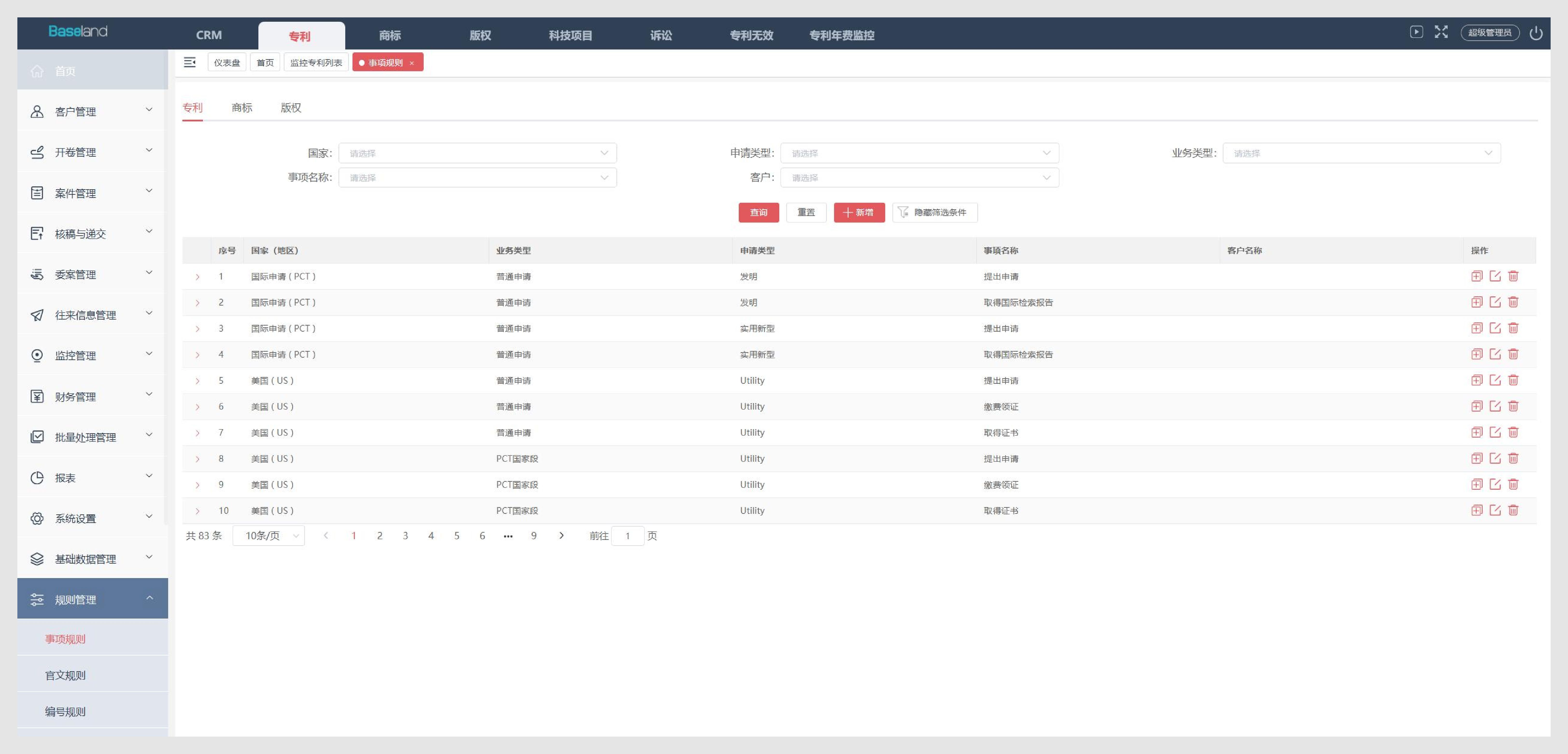Go to page 2 of results

click(x=380, y=536)
